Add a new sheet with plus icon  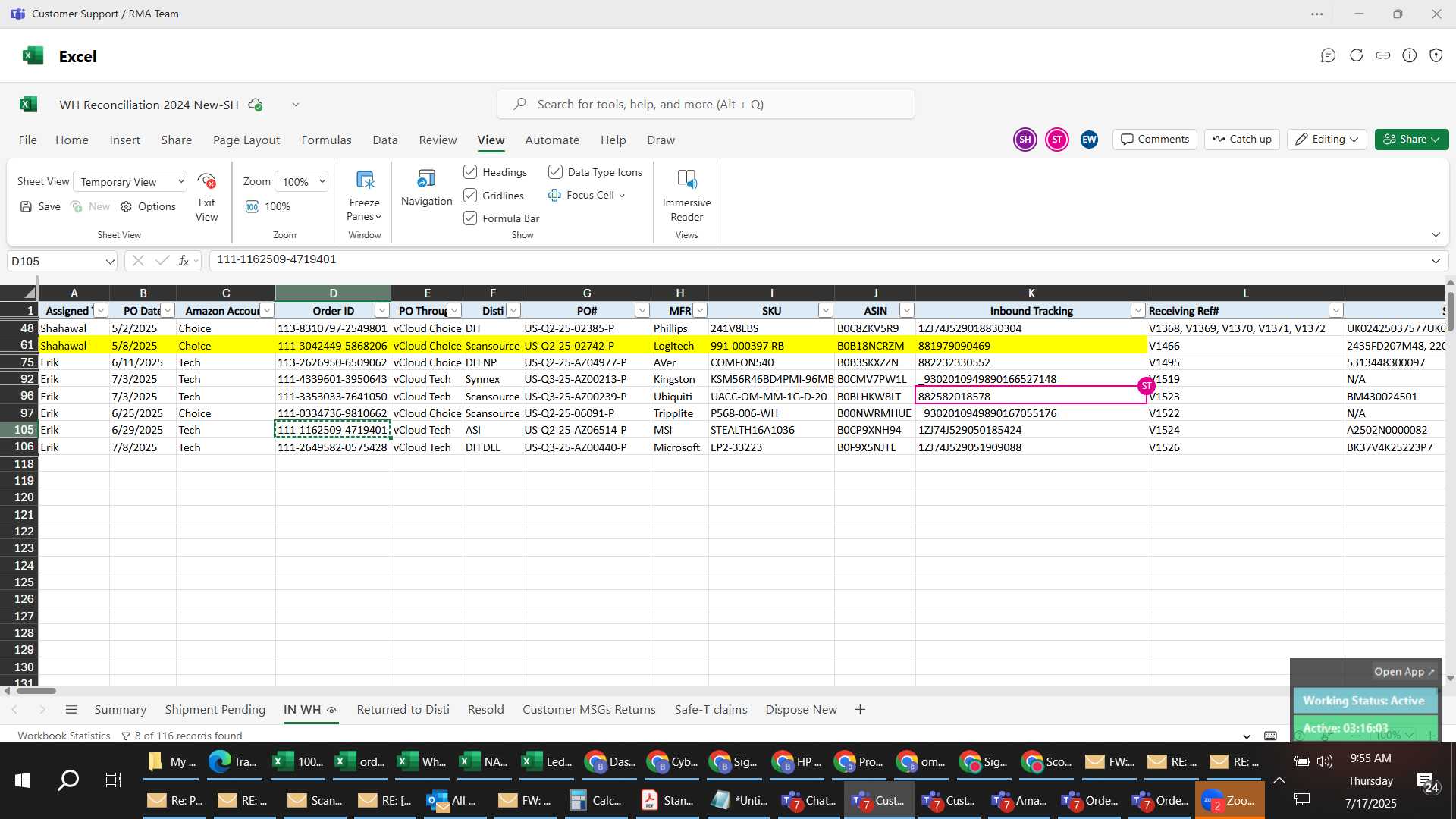860,710
